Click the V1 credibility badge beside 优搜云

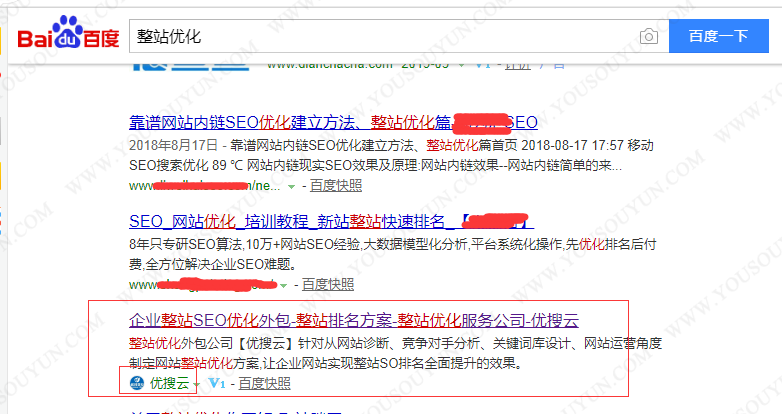pyautogui.click(x=216, y=384)
